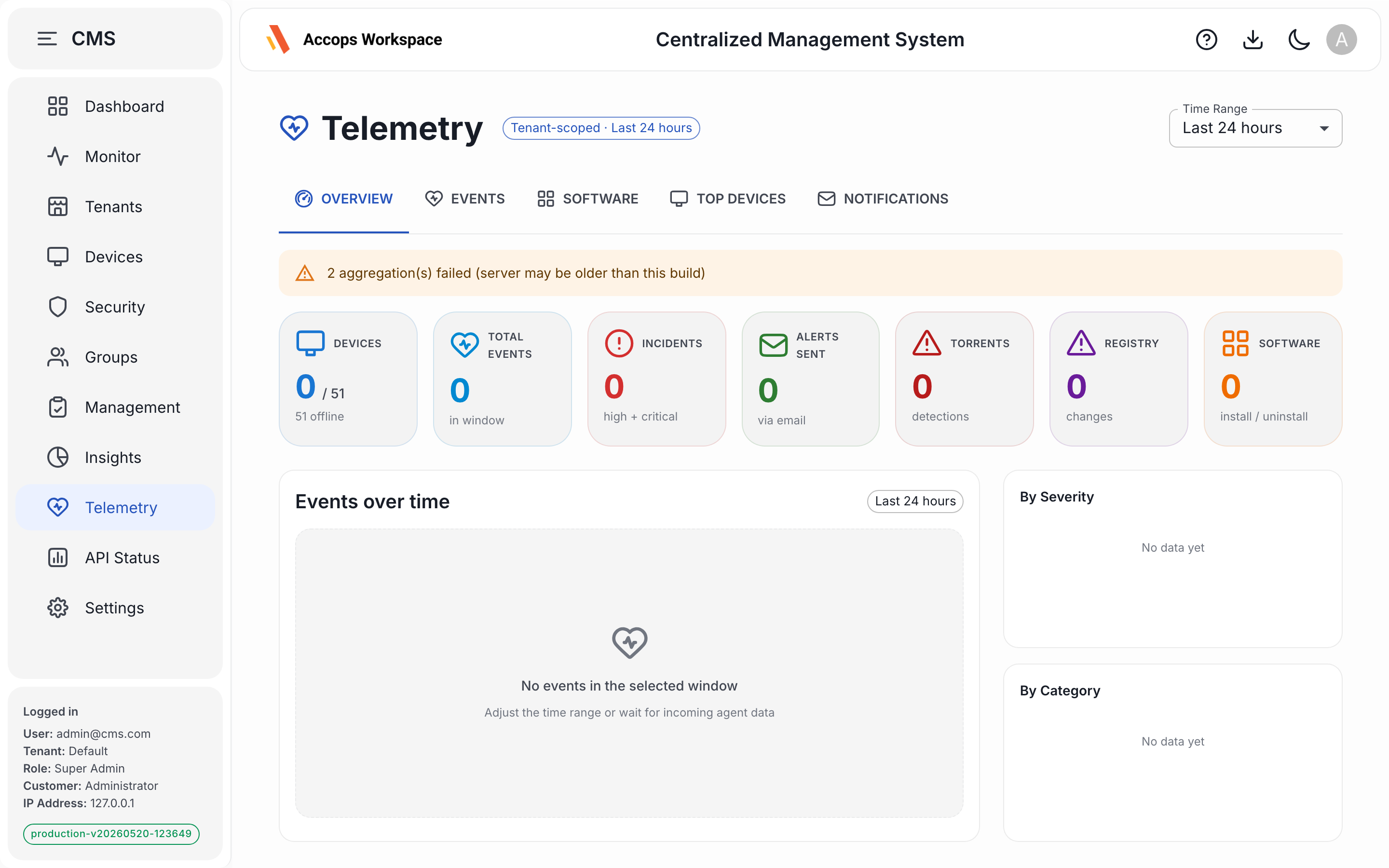Image resolution: width=1389 pixels, height=868 pixels.
Task: Open the Devices stat card
Action: (348, 379)
